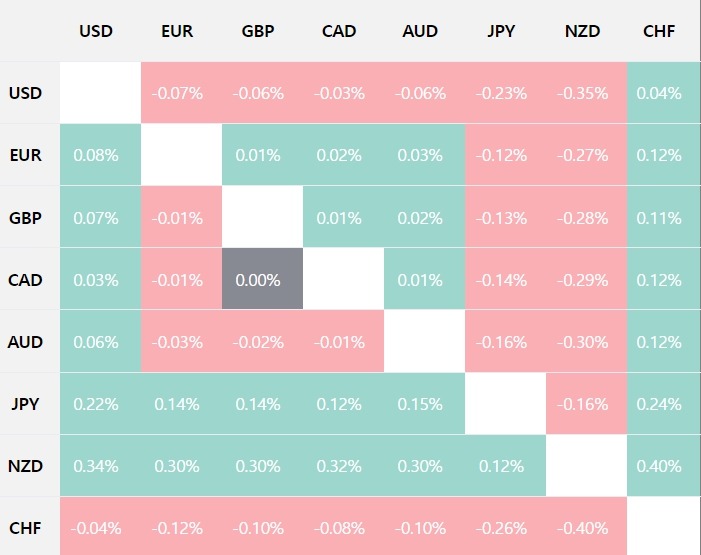This screenshot has width=701, height=555.
Task: Click the GBP row label
Action: 25,217
